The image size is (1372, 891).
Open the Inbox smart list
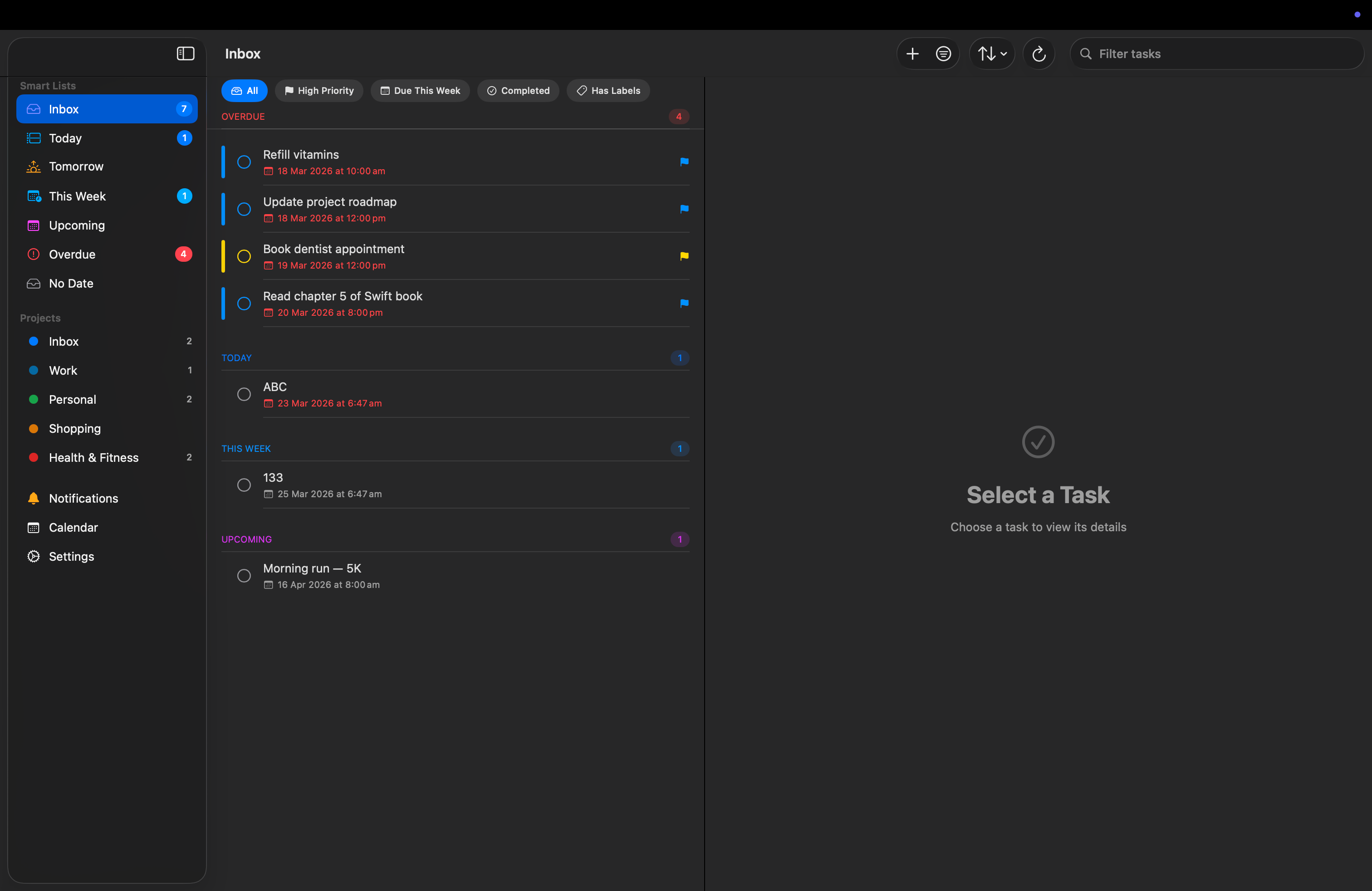pos(107,109)
